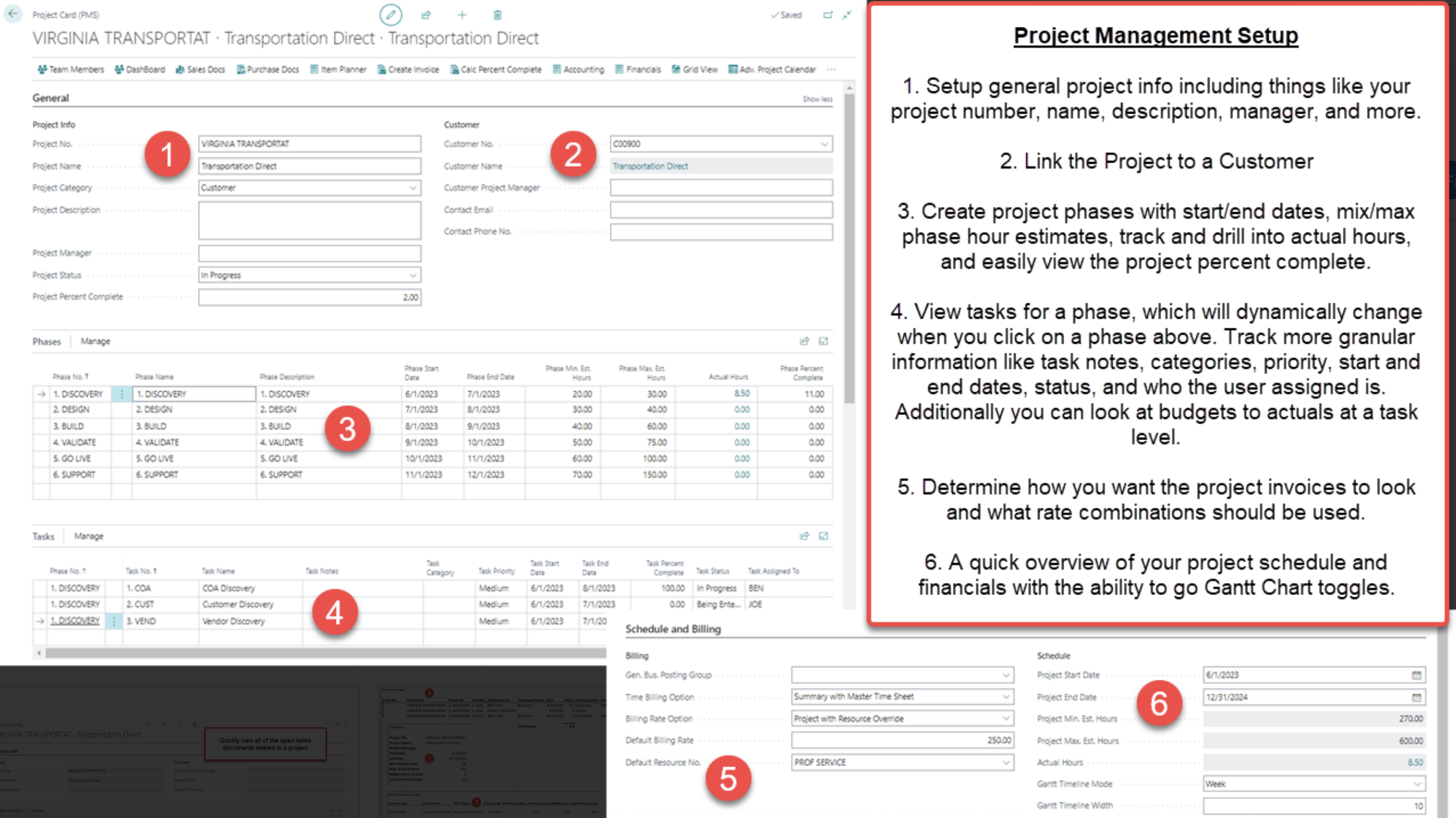The width and height of the screenshot is (1456, 818).
Task: Open Adv. Project Calendar action
Action: 772,69
